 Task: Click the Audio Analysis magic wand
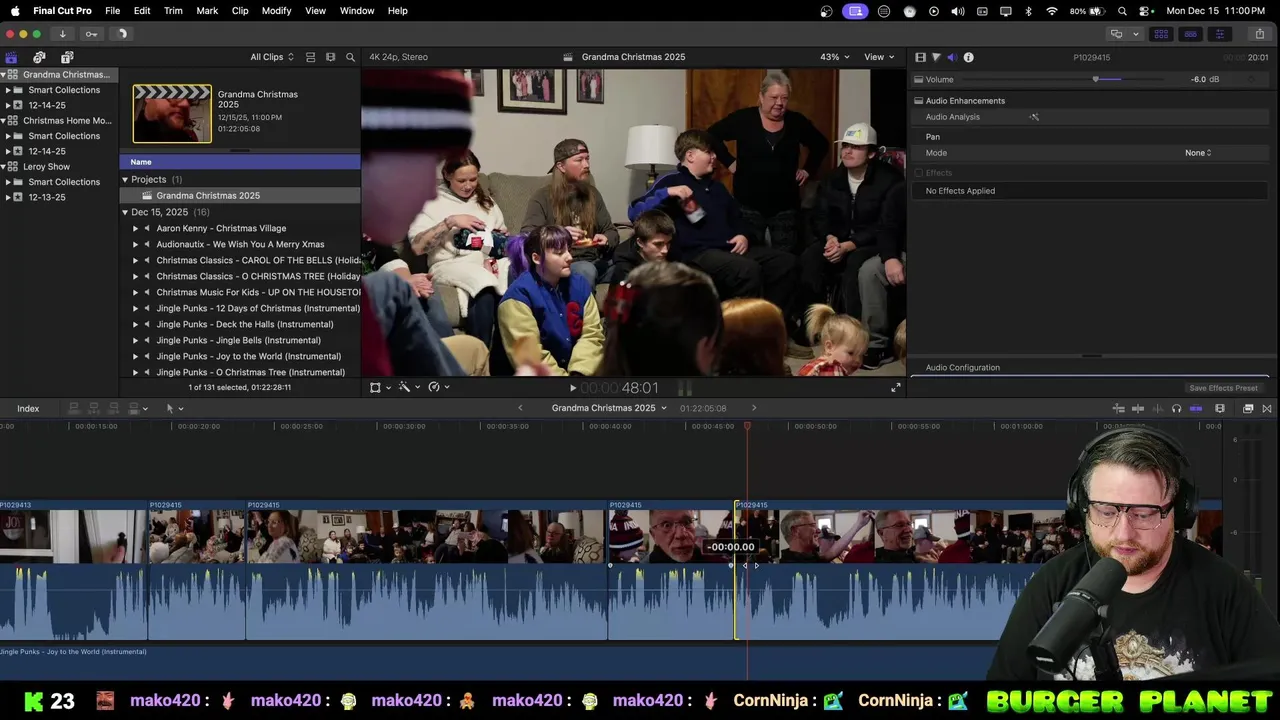[1034, 117]
